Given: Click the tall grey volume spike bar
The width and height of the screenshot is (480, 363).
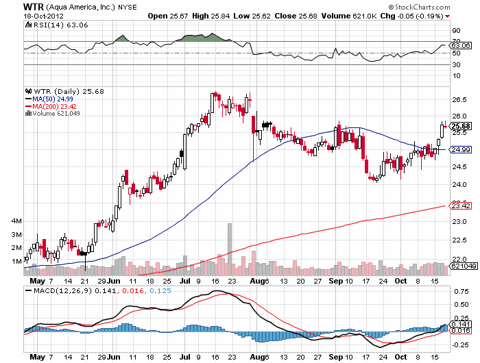Looking at the screenshot, I should coord(230,249).
